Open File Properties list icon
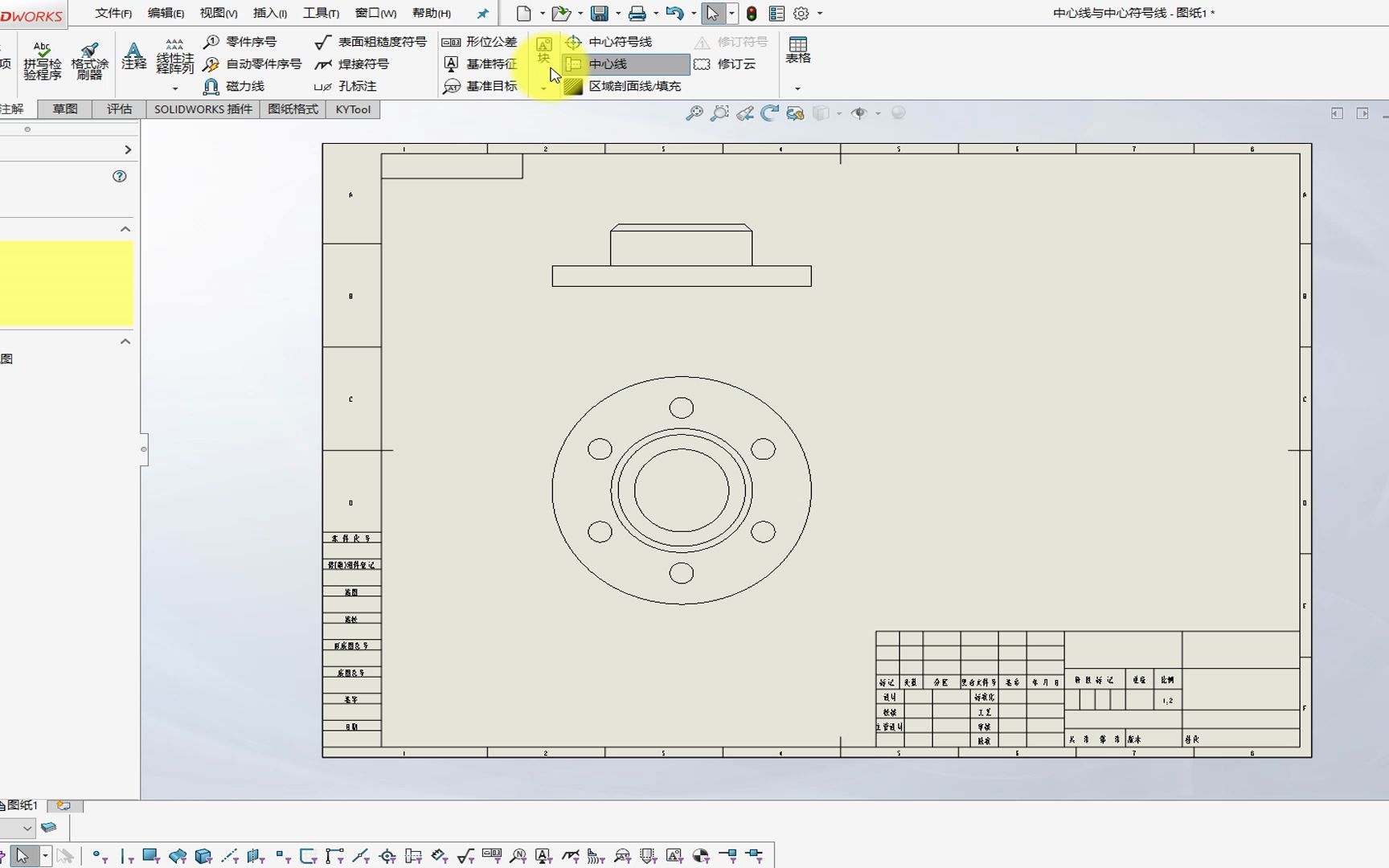 [776, 14]
